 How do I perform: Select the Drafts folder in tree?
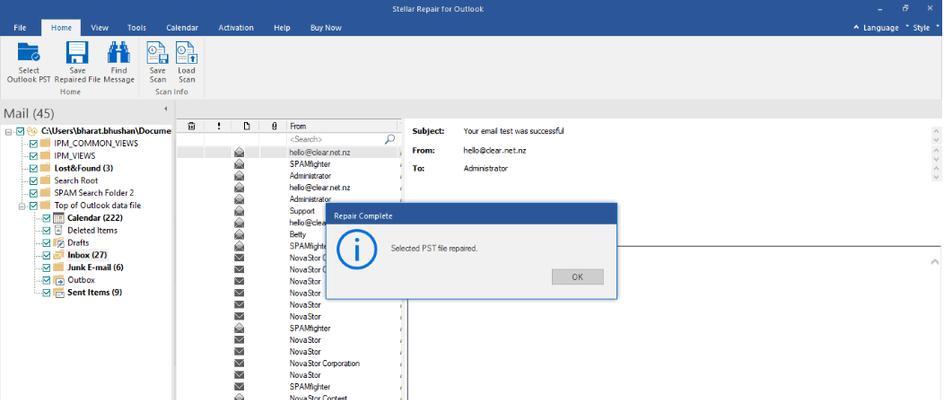click(78, 243)
